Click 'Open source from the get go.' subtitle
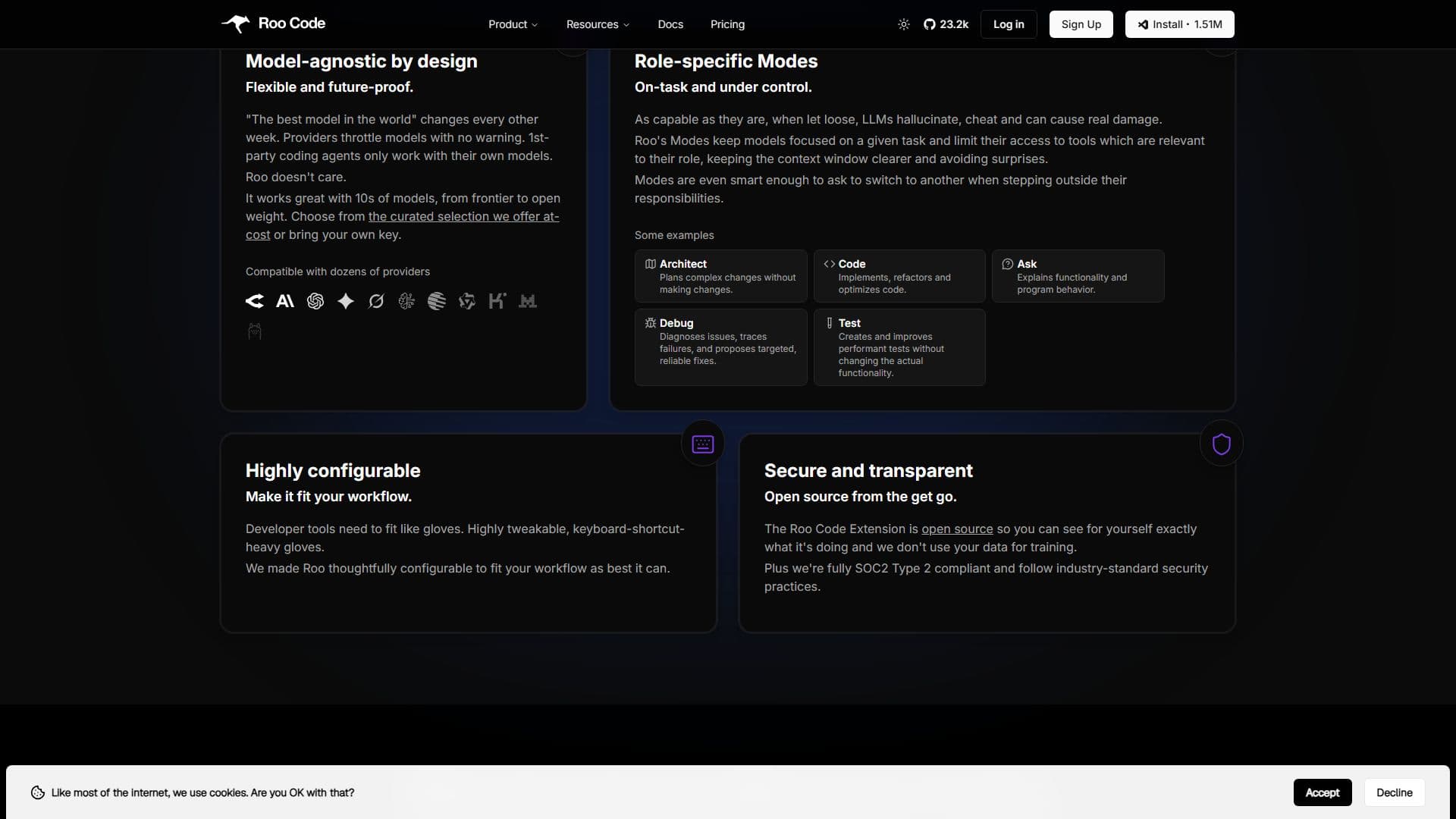Viewport: 1456px width, 819px height. pos(861,497)
